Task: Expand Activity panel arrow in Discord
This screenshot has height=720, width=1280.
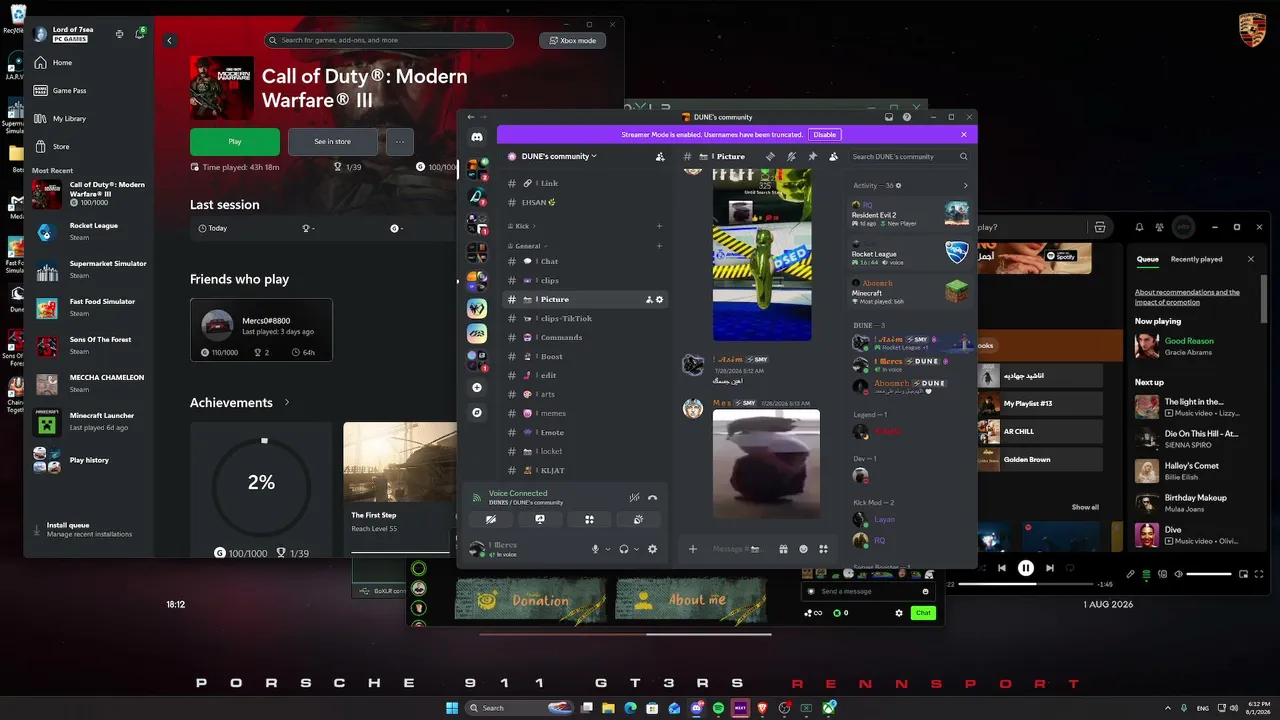Action: (965, 186)
